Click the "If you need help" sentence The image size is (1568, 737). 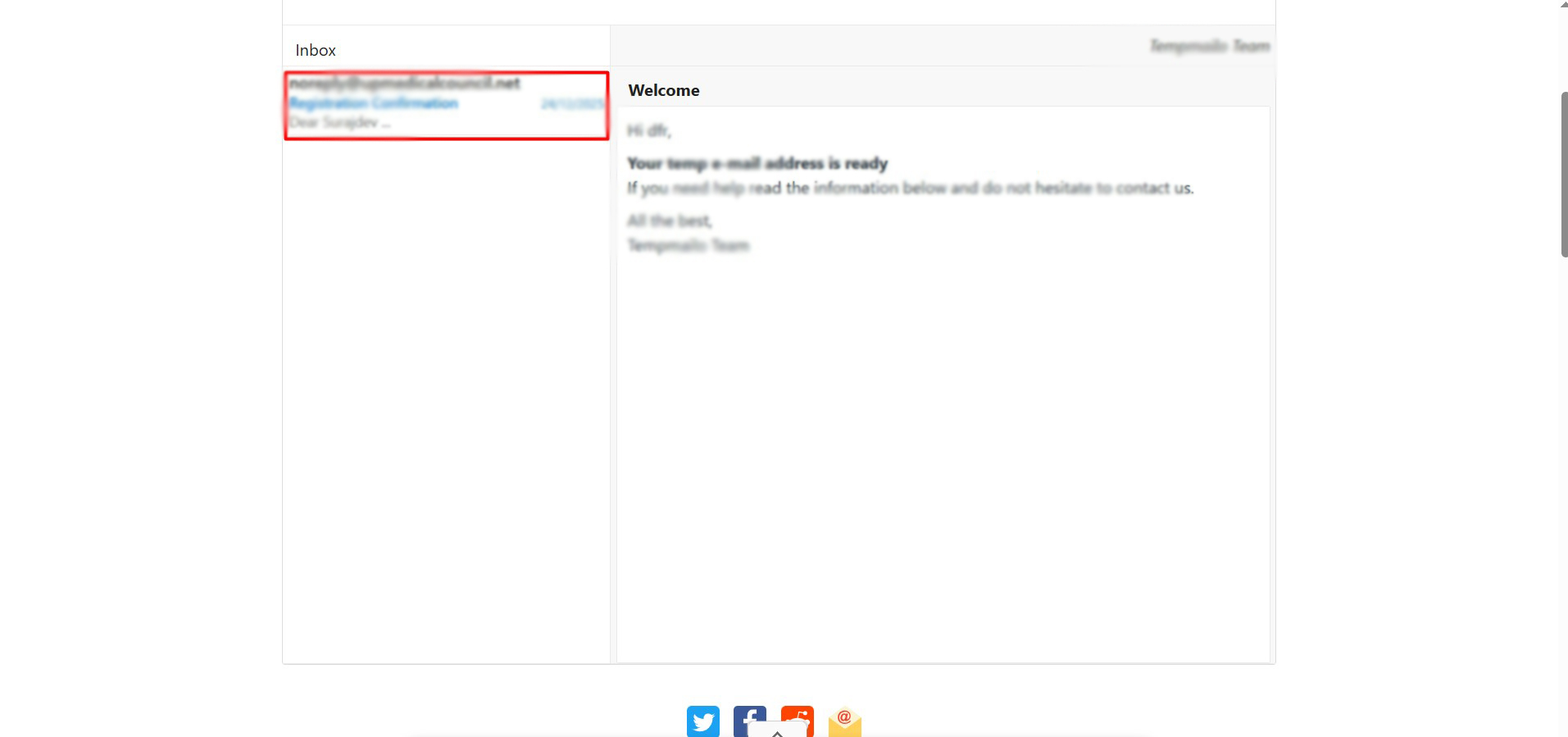pos(910,188)
